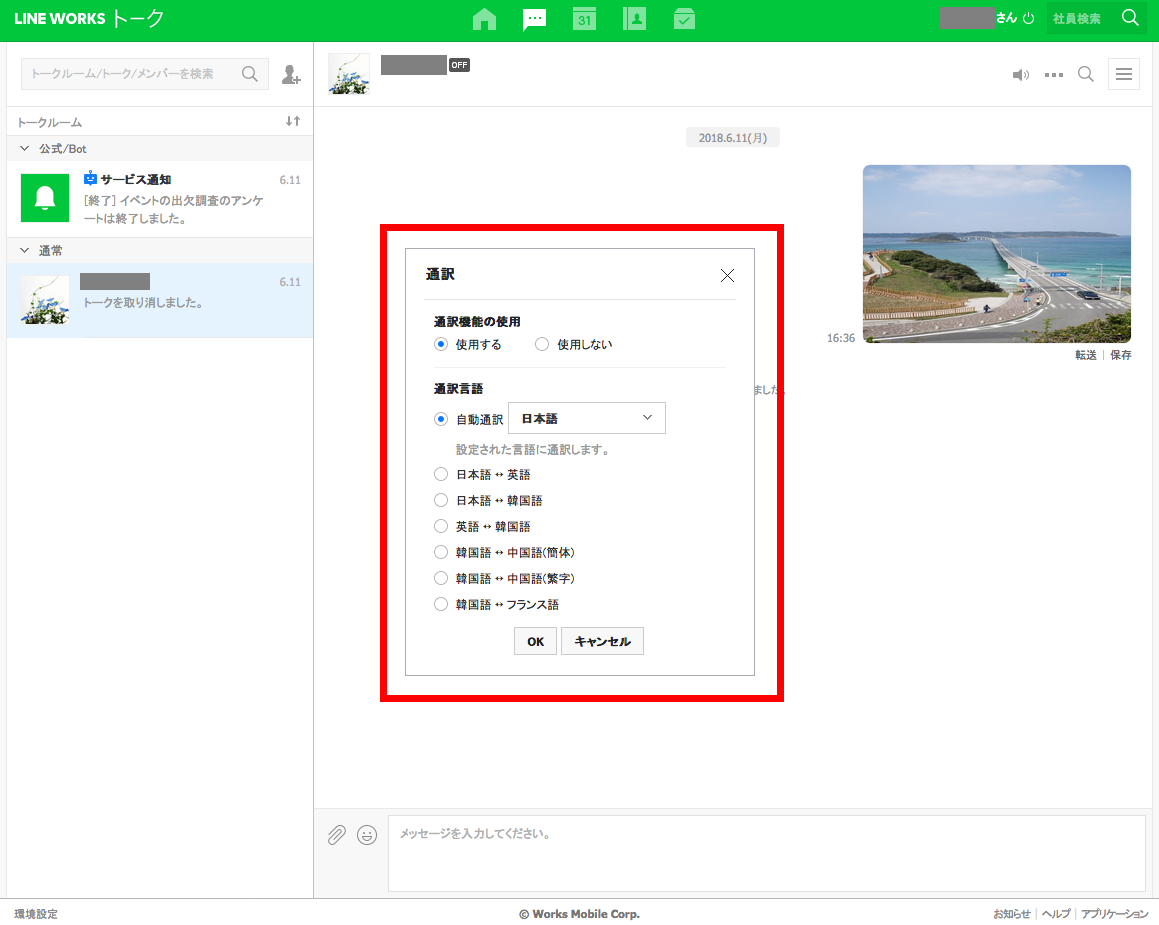
Task: Open the hamburger menu in chat header
Action: [x=1123, y=75]
